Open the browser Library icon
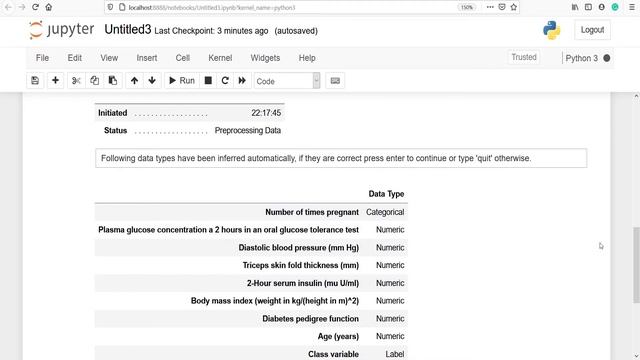Viewport: 640px width, 360px height. 575,7
